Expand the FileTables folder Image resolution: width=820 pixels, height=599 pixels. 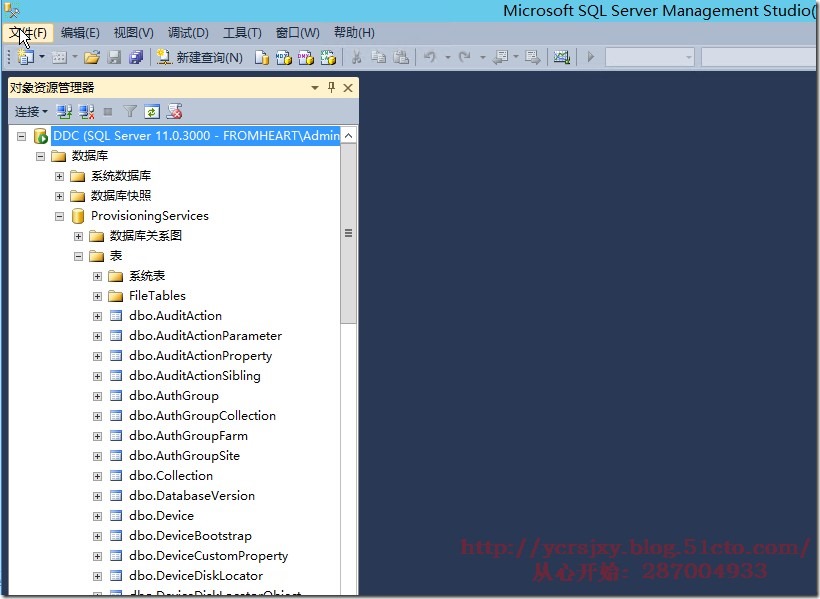[97, 296]
